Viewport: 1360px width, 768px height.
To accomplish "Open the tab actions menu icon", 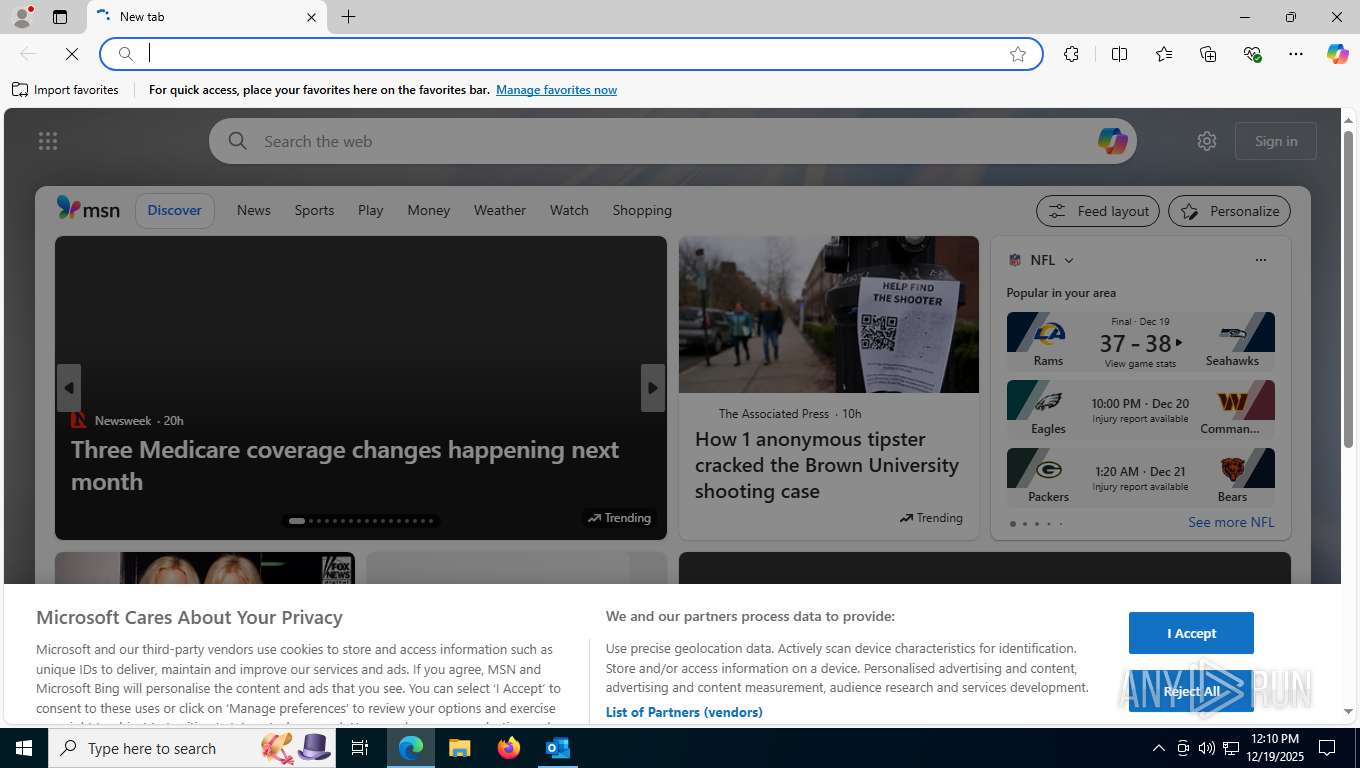I will tap(60, 17).
